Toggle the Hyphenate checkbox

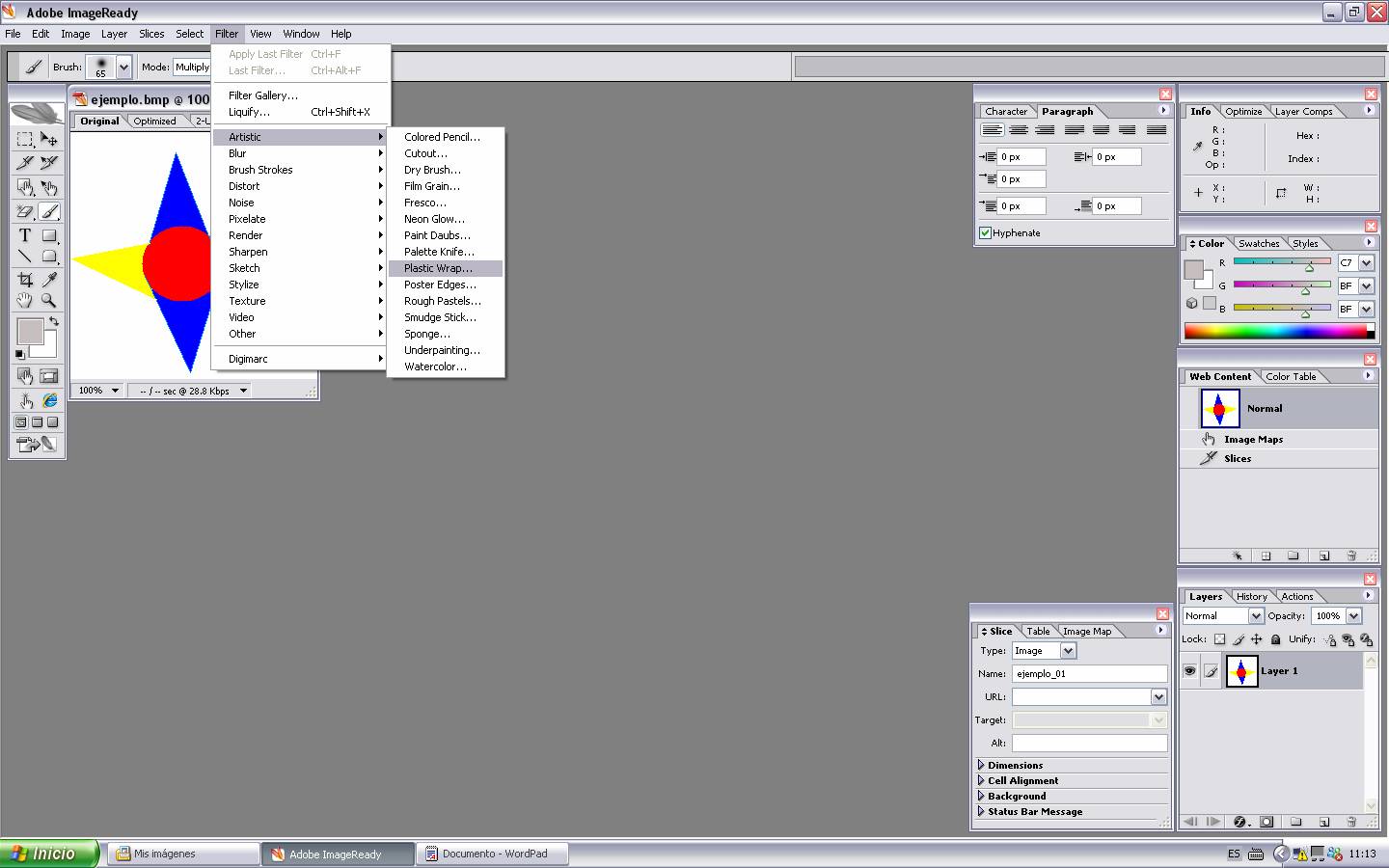986,232
